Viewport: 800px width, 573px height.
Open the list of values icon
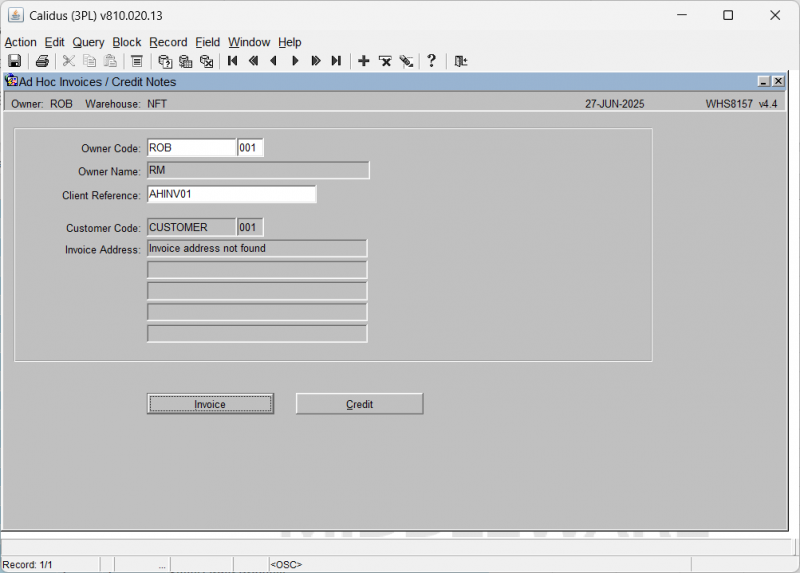[137, 61]
